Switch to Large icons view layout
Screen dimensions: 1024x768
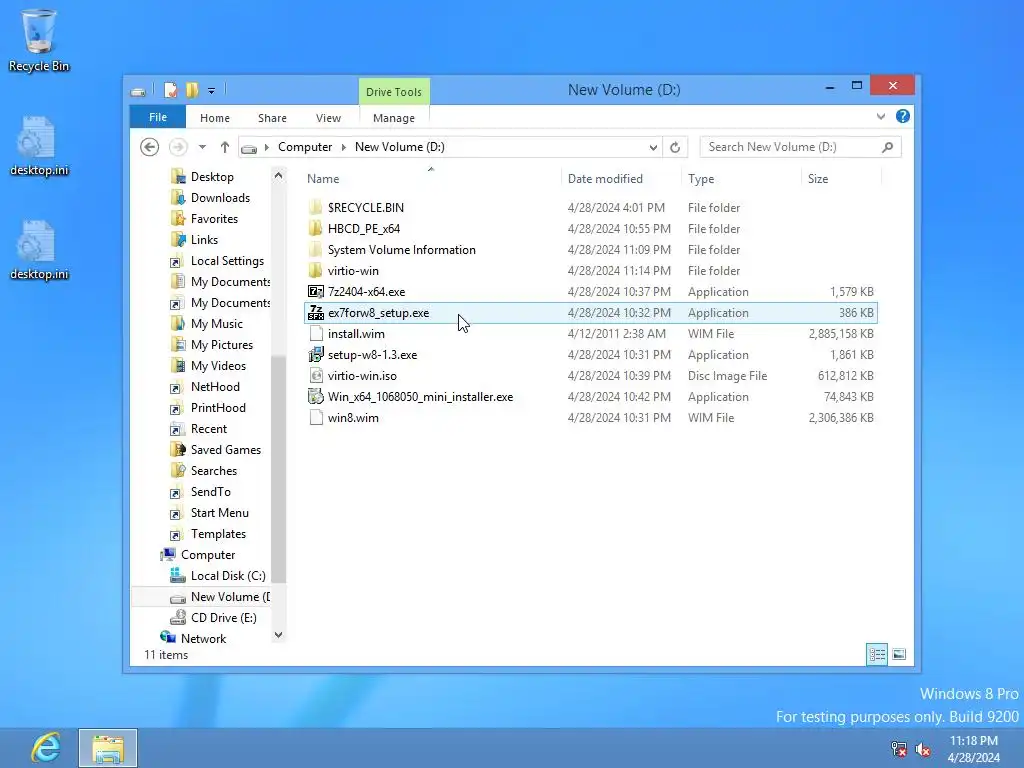(x=899, y=654)
